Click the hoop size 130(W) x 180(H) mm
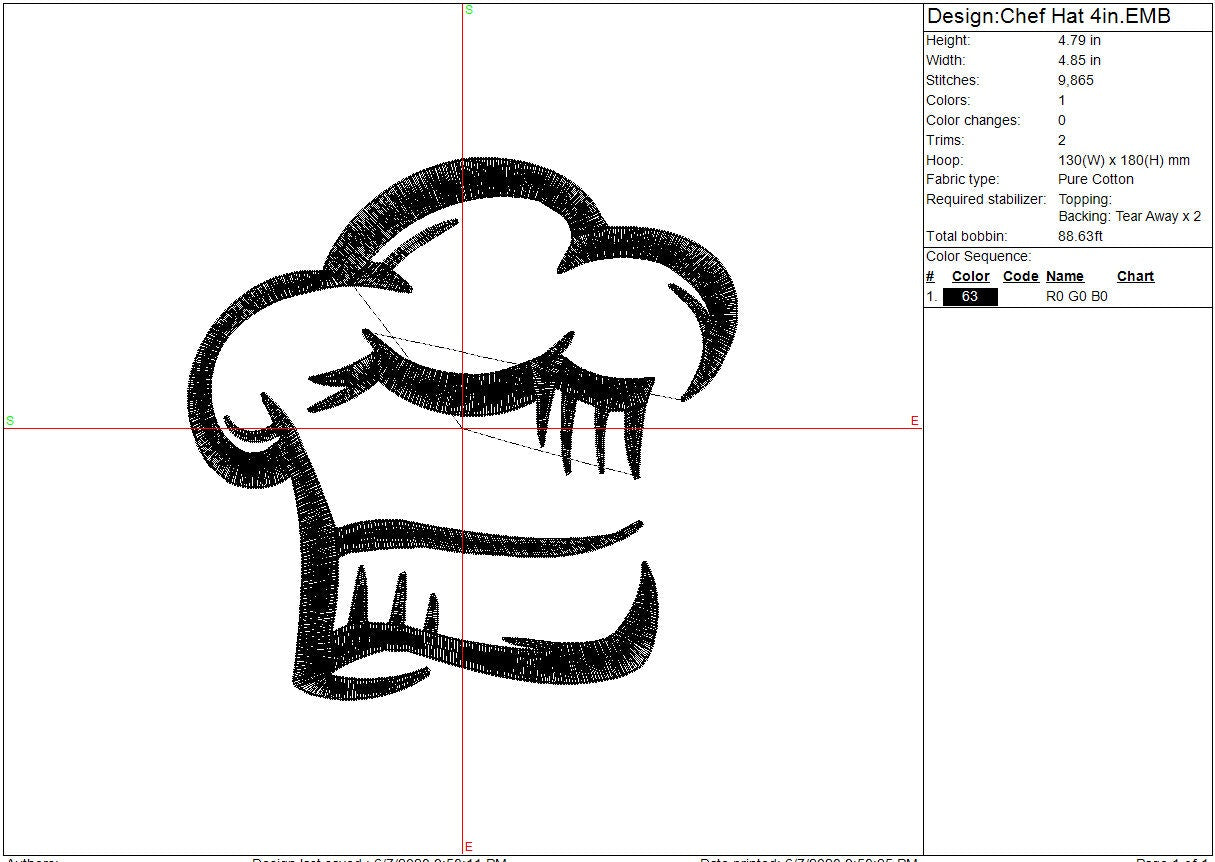The image size is (1215, 862). pyautogui.click(x=1123, y=160)
